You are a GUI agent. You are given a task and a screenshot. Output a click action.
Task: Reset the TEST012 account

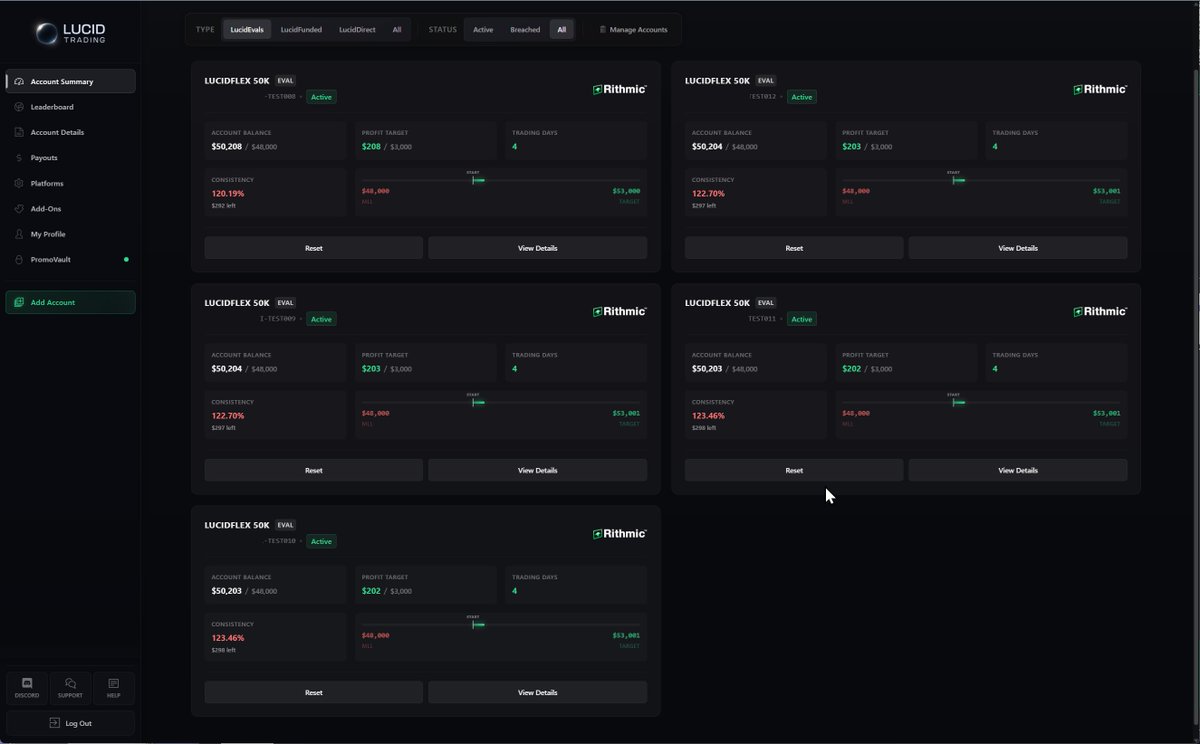pos(794,248)
